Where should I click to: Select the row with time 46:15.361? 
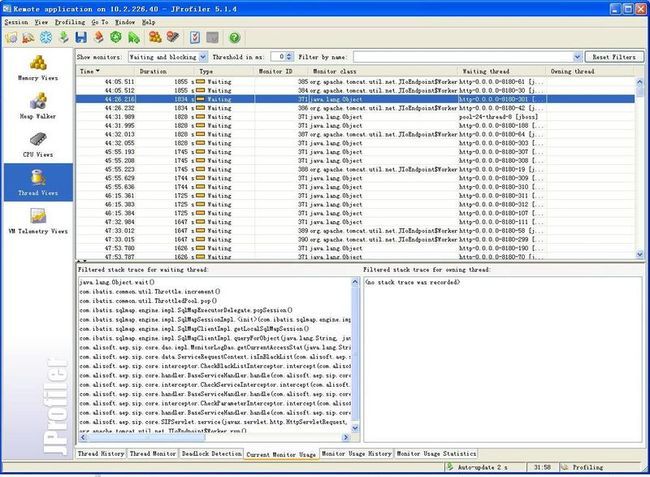pyautogui.click(x=355, y=196)
